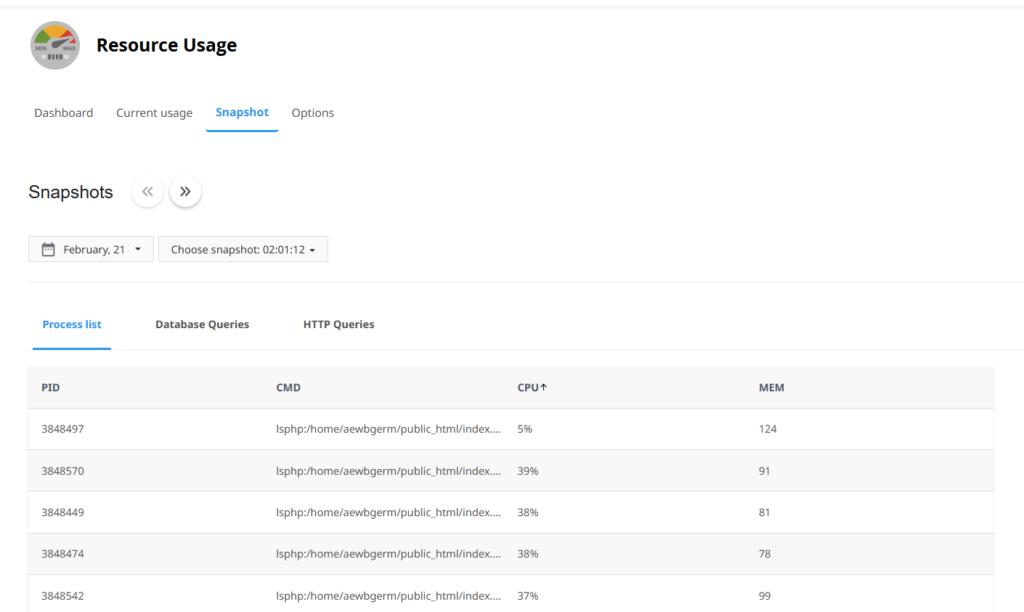Sort table by MEM column header
The image size is (1024, 612).
(x=771, y=388)
